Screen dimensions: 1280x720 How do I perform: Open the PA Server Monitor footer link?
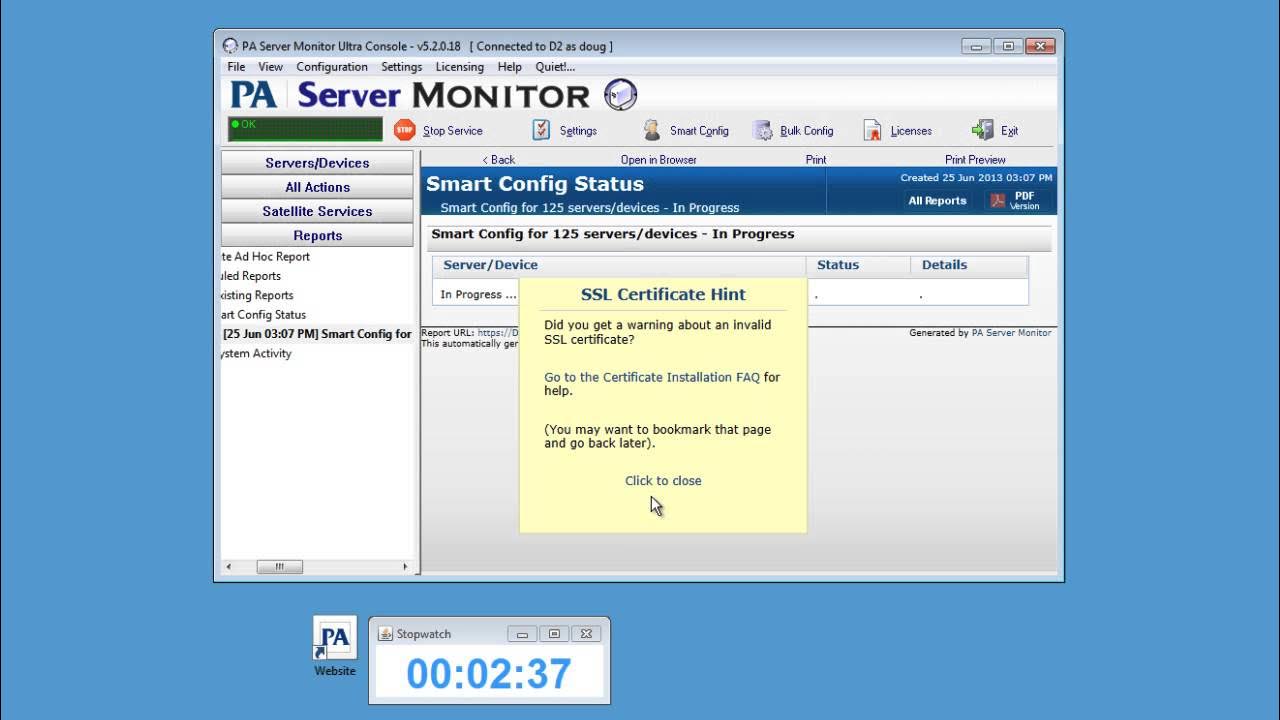(x=1011, y=333)
